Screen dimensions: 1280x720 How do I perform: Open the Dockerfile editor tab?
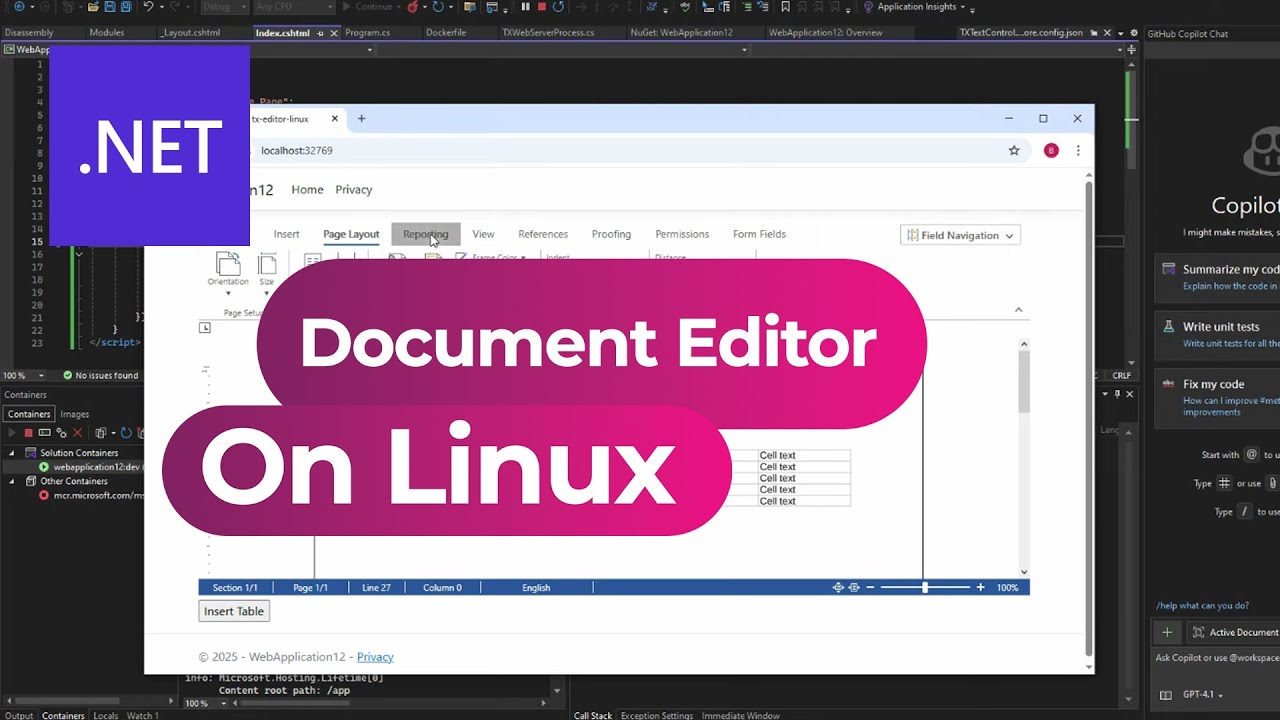click(446, 32)
